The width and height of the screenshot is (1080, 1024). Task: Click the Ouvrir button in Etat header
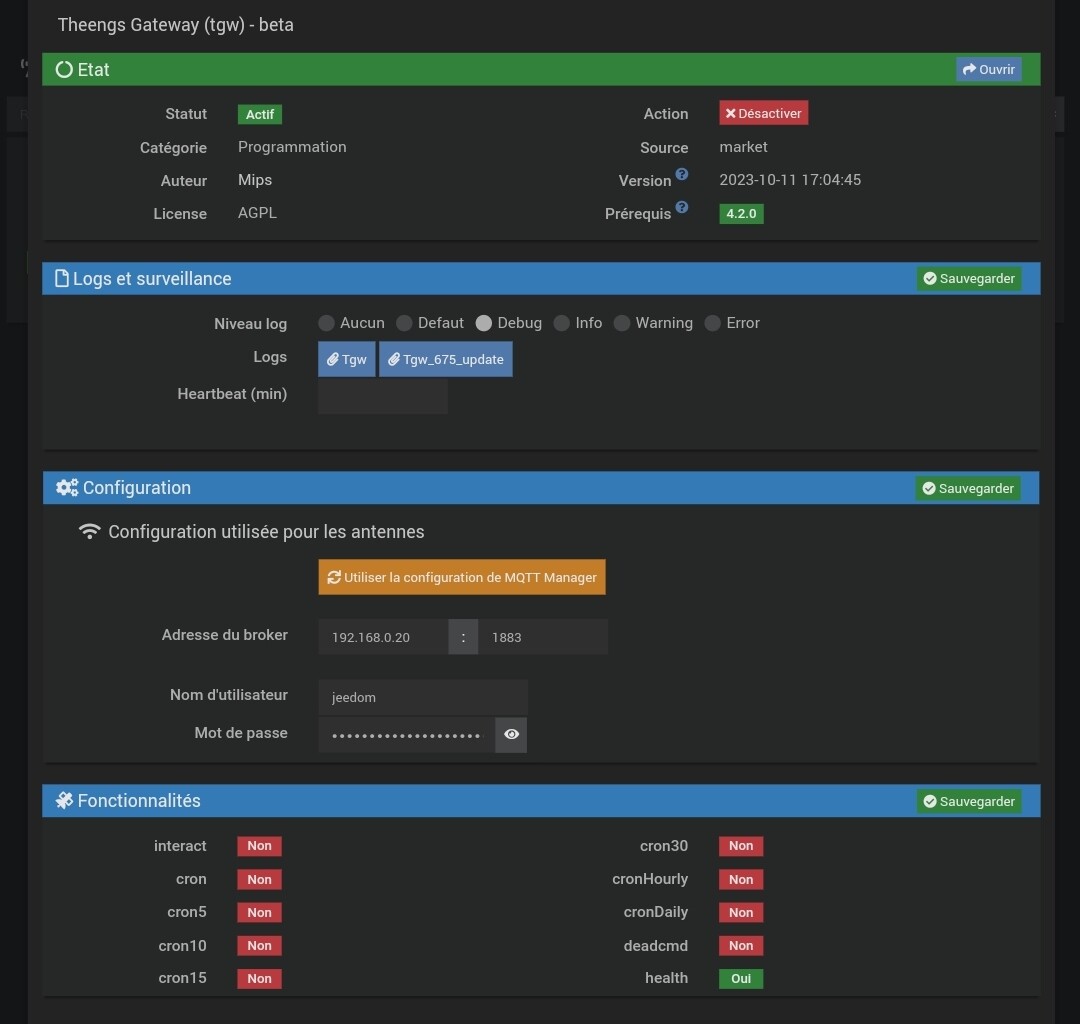pos(988,69)
